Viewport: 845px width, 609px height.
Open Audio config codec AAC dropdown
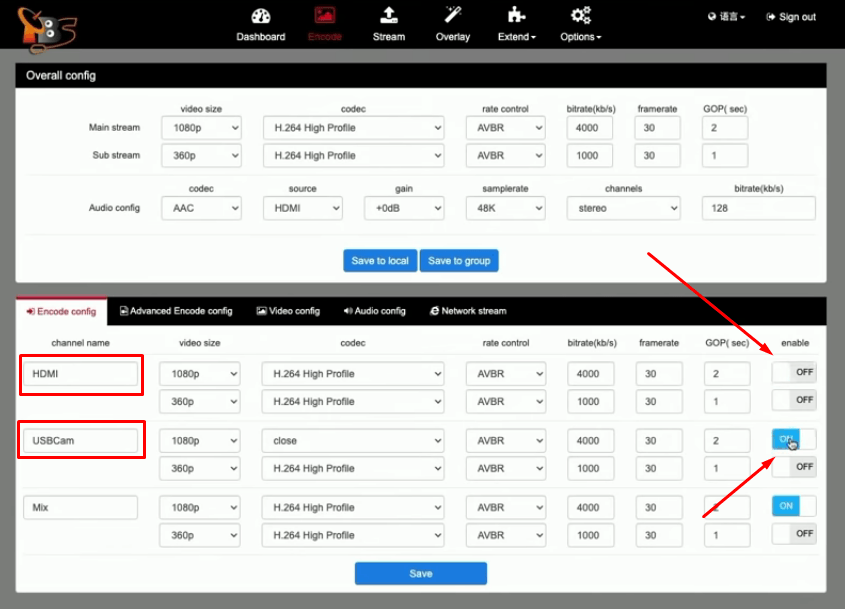(201, 209)
